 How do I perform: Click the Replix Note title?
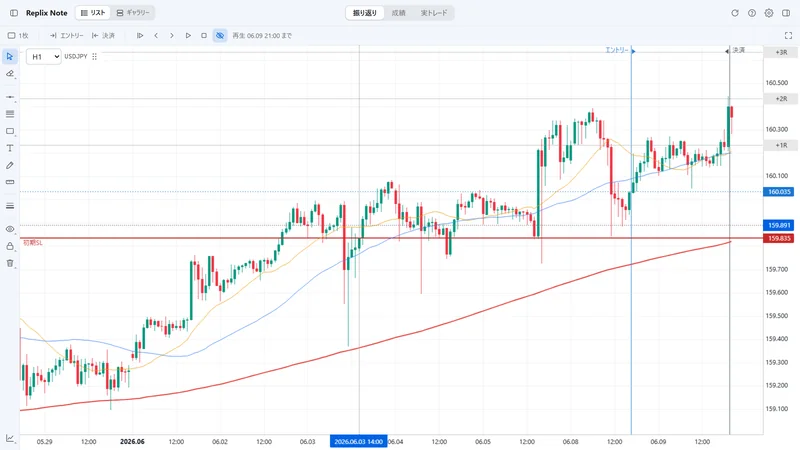(x=46, y=13)
